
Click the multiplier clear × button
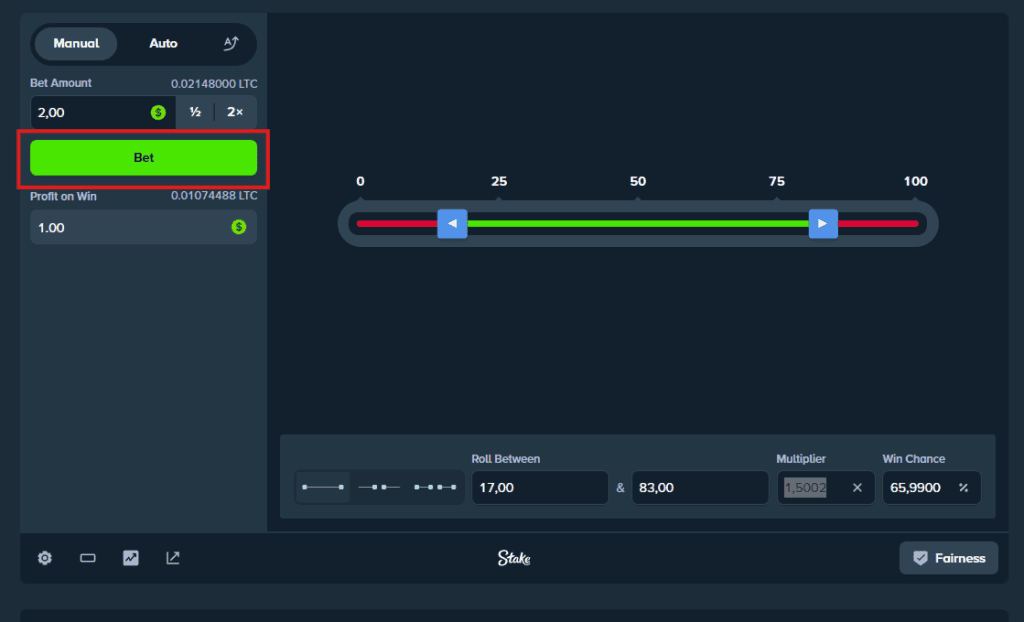tap(856, 487)
